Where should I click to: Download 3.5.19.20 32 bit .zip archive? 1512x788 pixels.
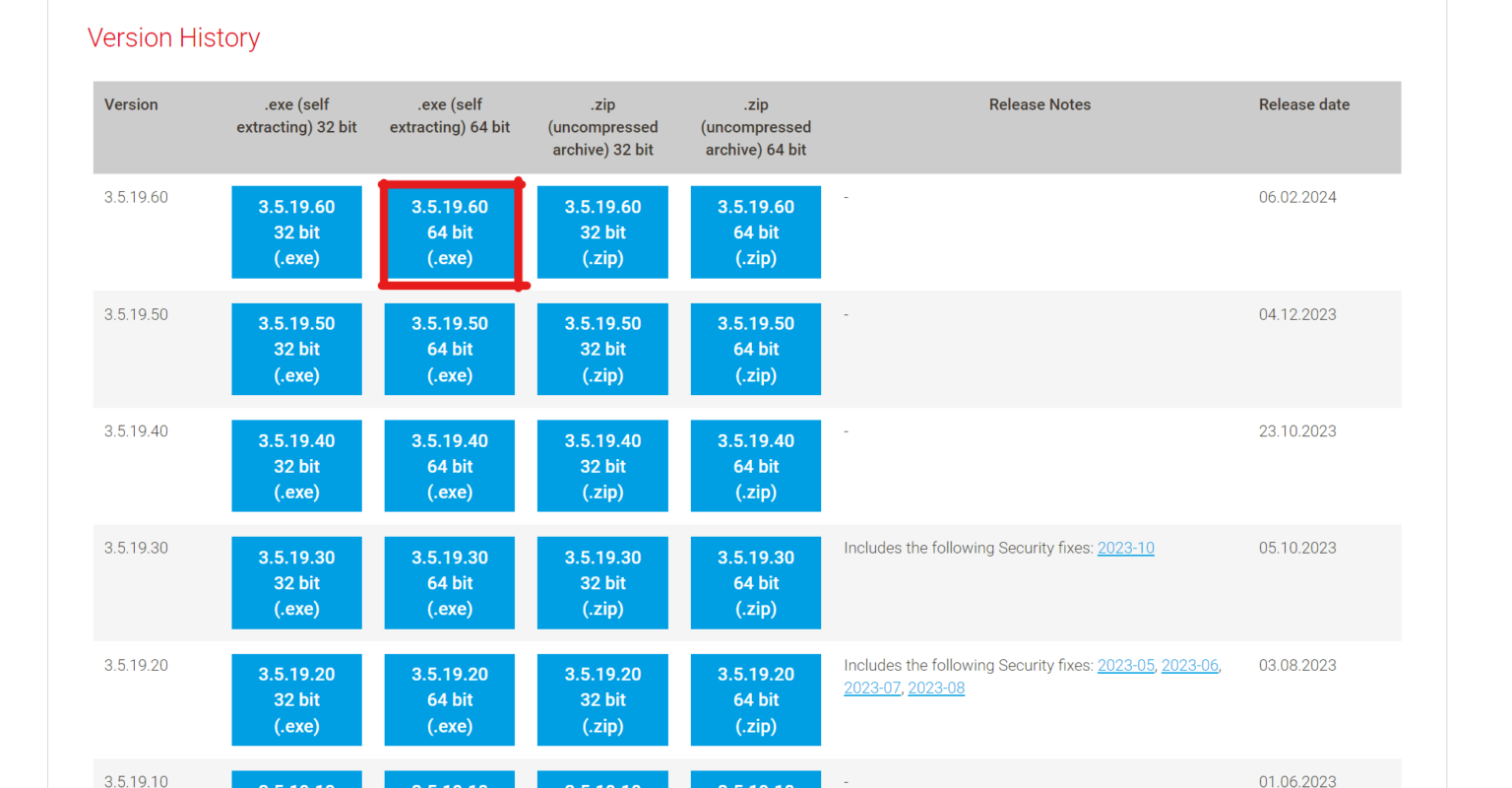point(602,700)
